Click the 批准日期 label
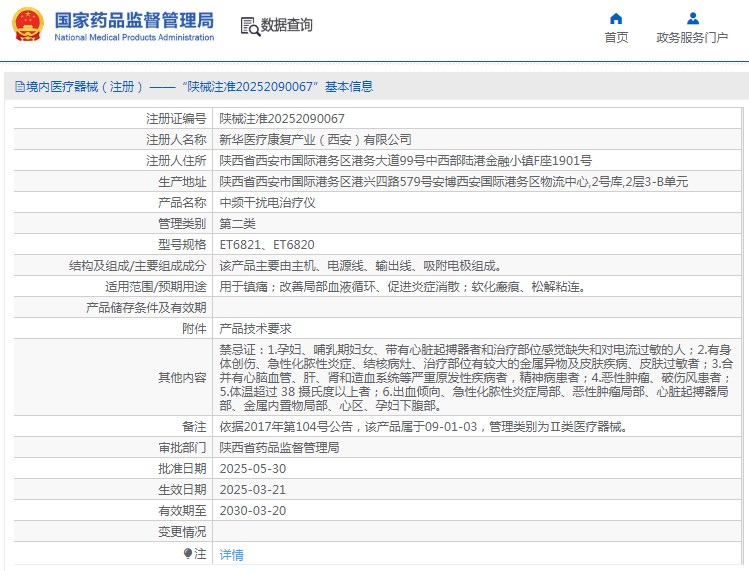Image resolution: width=749 pixels, height=571 pixels. 182,469
